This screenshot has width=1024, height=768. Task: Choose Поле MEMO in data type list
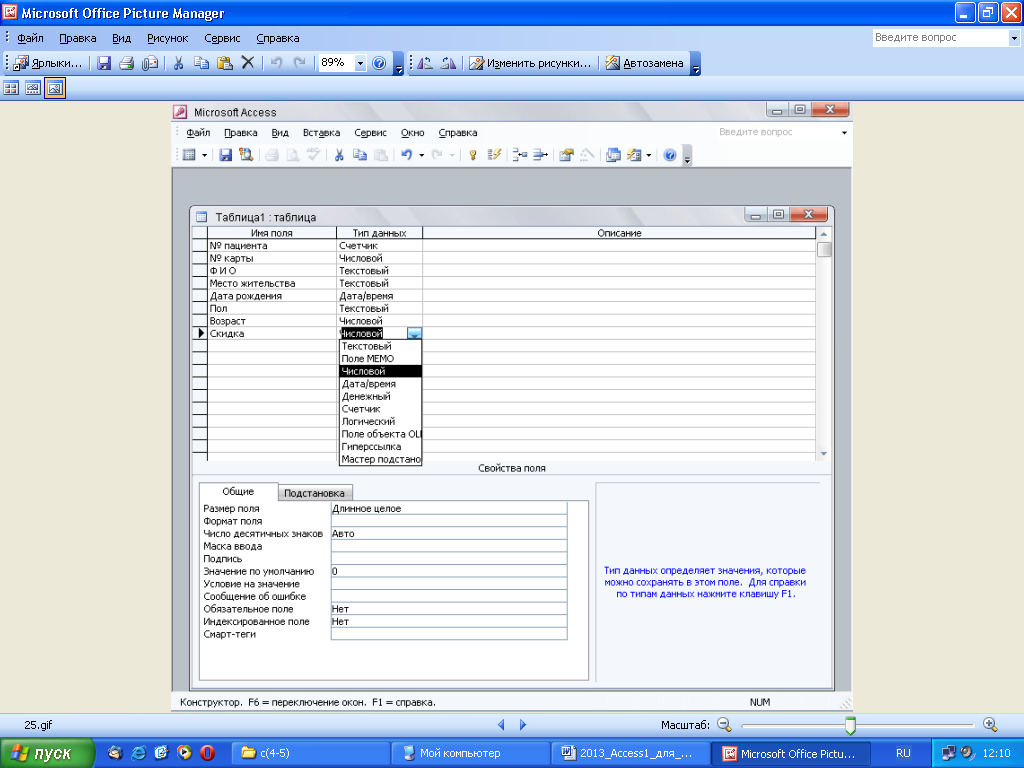click(x=381, y=359)
